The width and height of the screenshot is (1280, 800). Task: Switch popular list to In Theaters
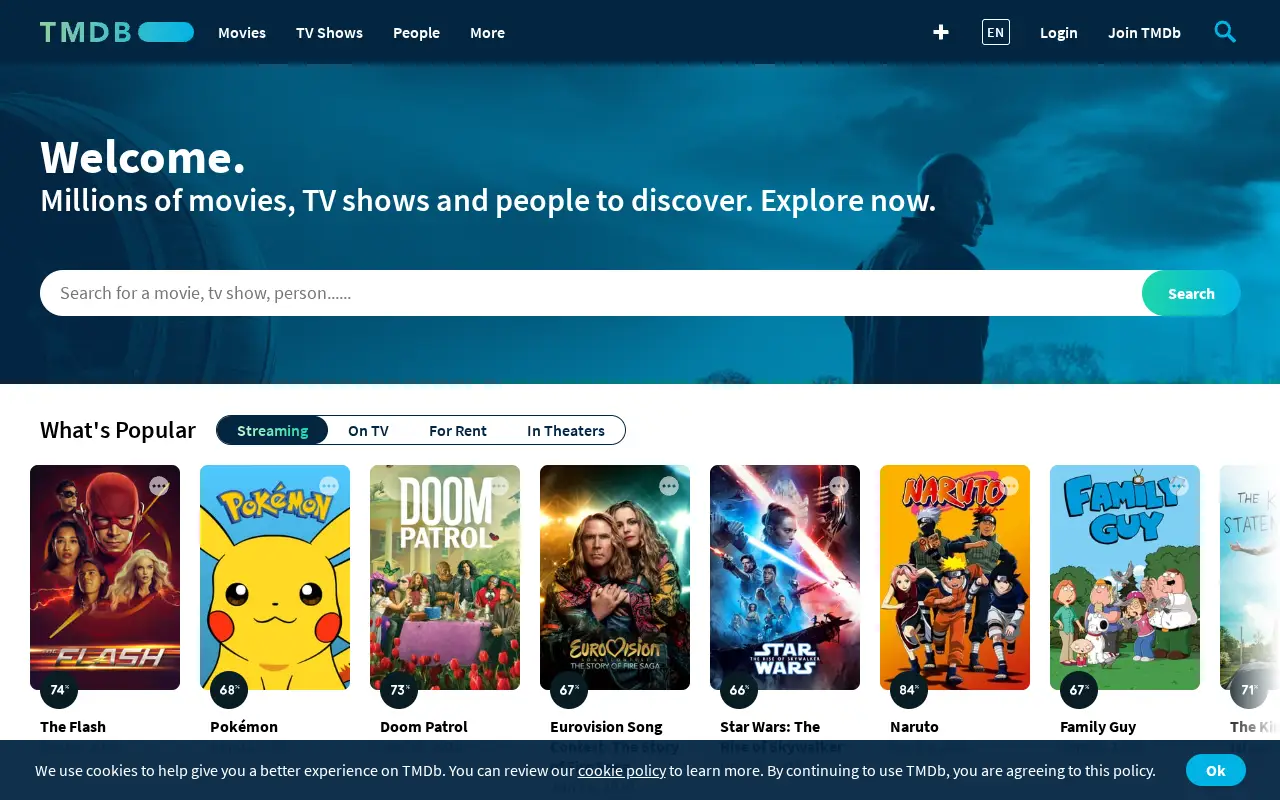pos(566,430)
